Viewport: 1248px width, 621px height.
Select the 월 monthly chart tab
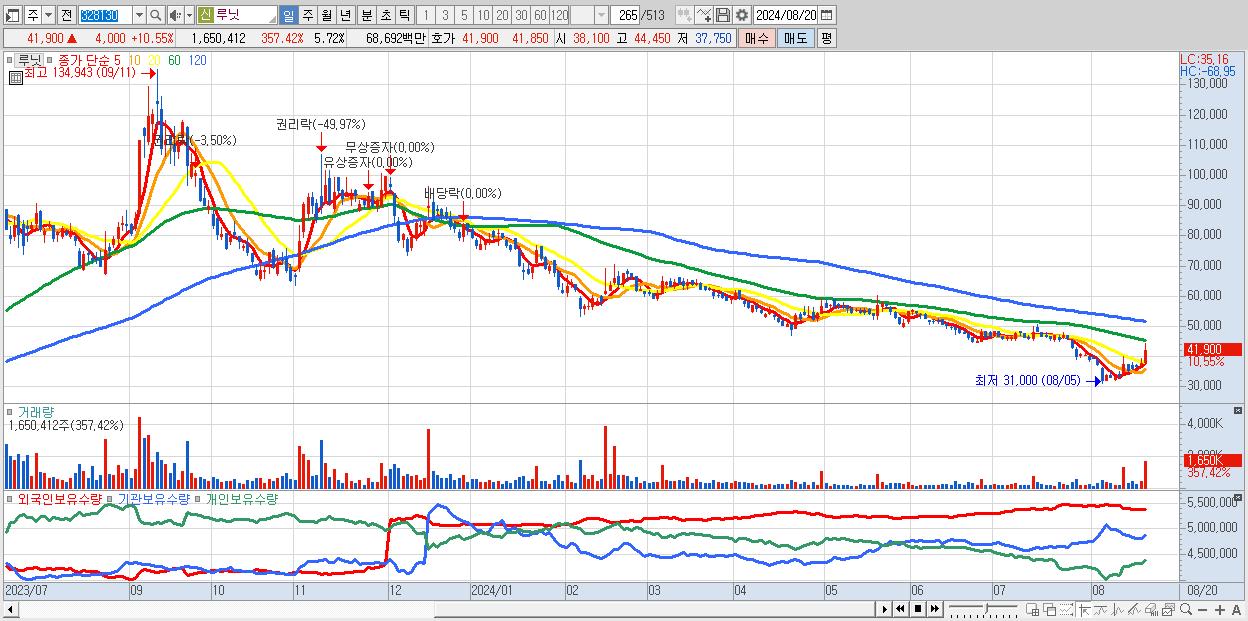[x=326, y=15]
